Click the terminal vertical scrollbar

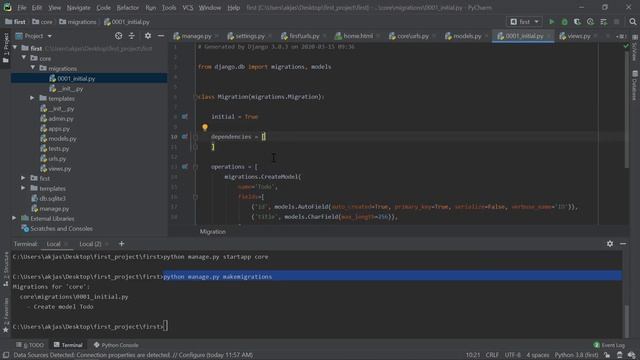(627, 320)
